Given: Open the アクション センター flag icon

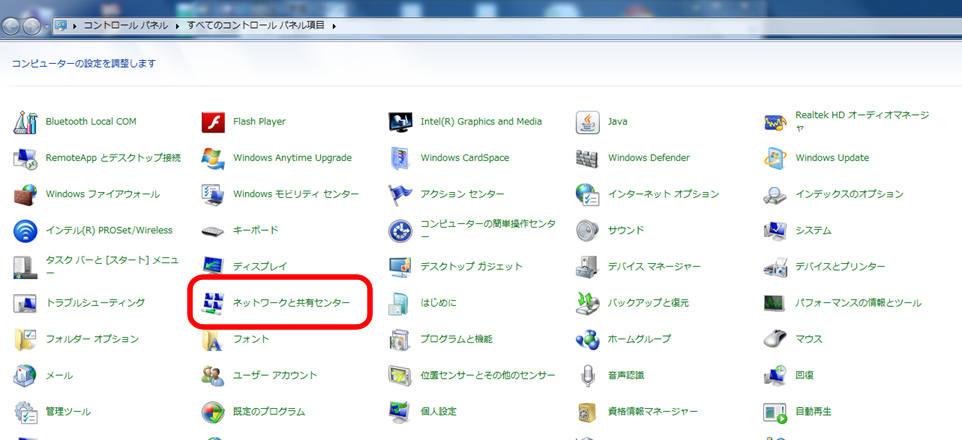Looking at the screenshot, I should (x=401, y=195).
